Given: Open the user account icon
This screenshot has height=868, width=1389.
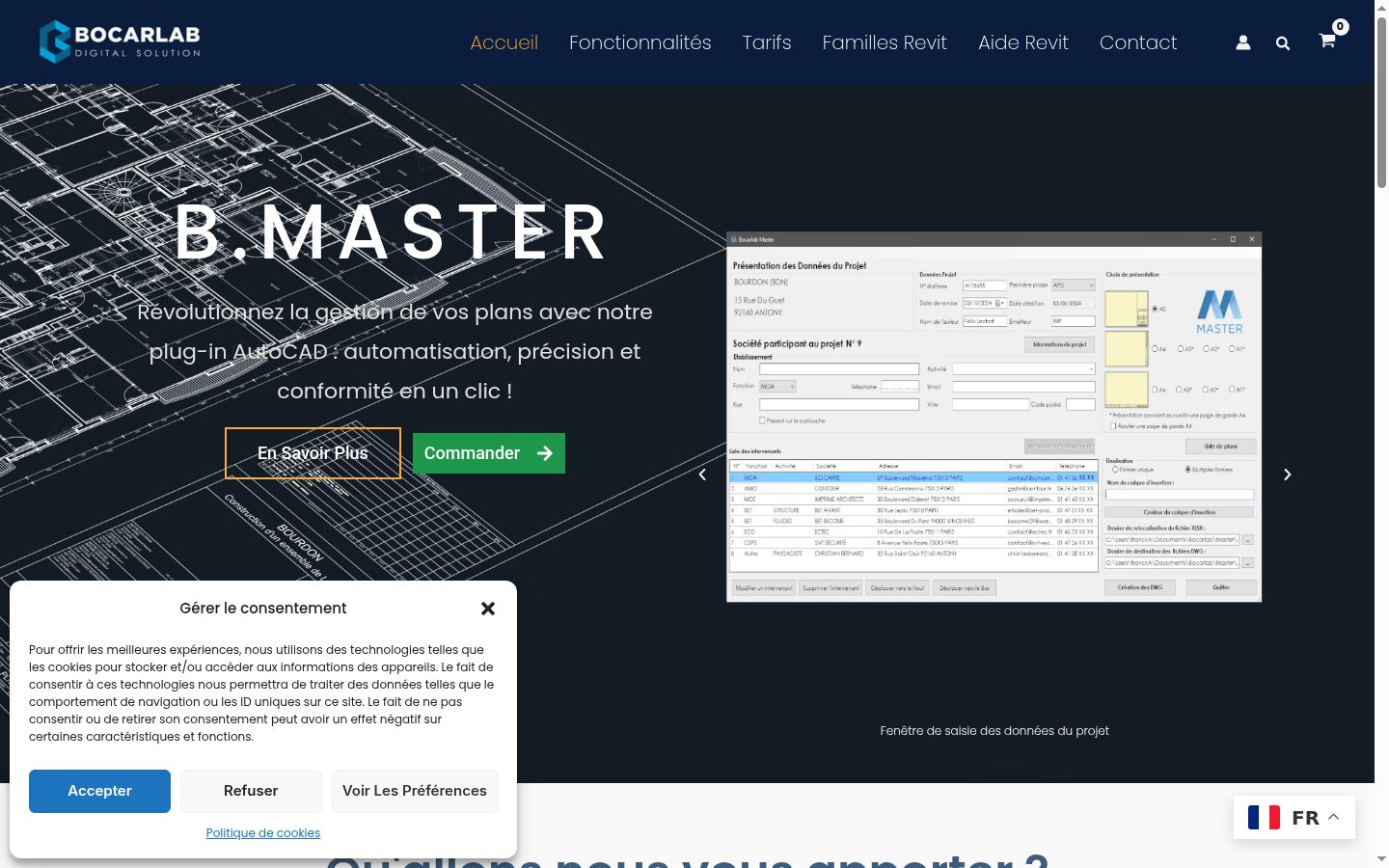Looking at the screenshot, I should coord(1243,42).
